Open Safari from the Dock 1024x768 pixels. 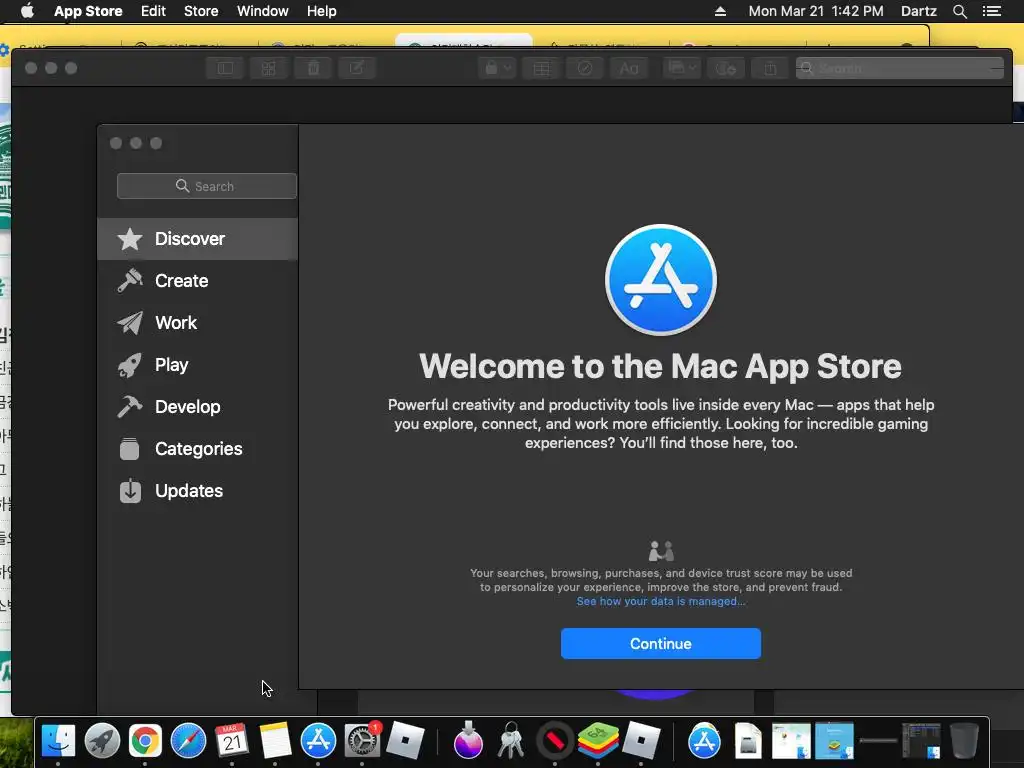click(188, 741)
